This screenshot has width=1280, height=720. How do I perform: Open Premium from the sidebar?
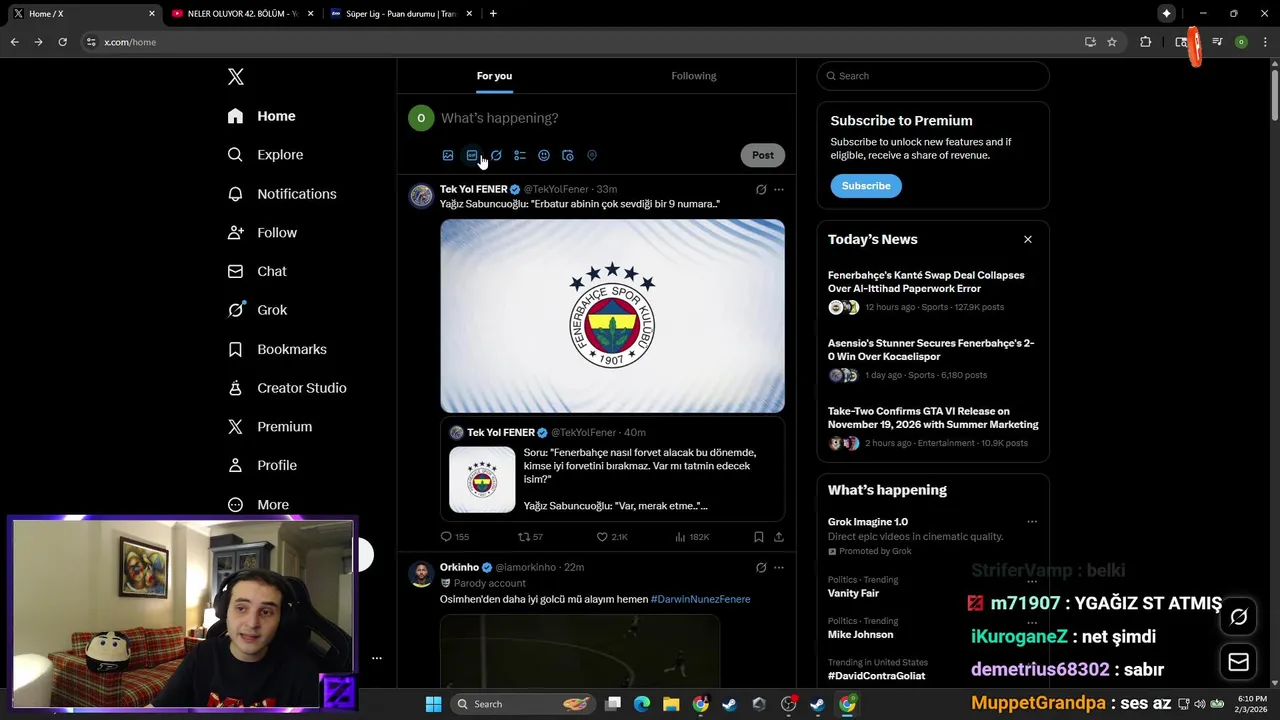pos(270,427)
